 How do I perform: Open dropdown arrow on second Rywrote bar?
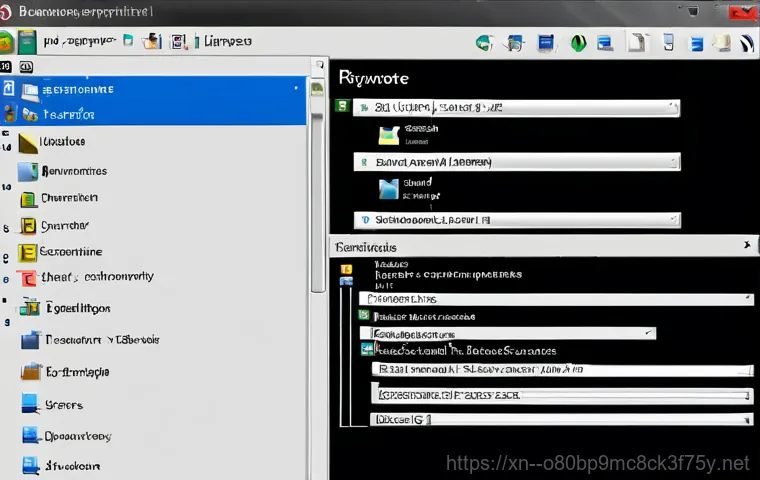(675, 161)
